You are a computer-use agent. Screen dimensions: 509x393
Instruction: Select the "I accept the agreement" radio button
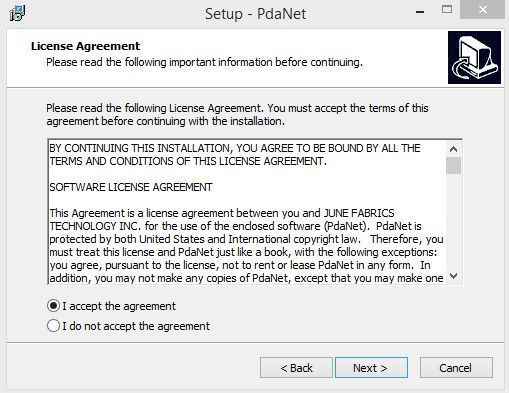pos(53,306)
